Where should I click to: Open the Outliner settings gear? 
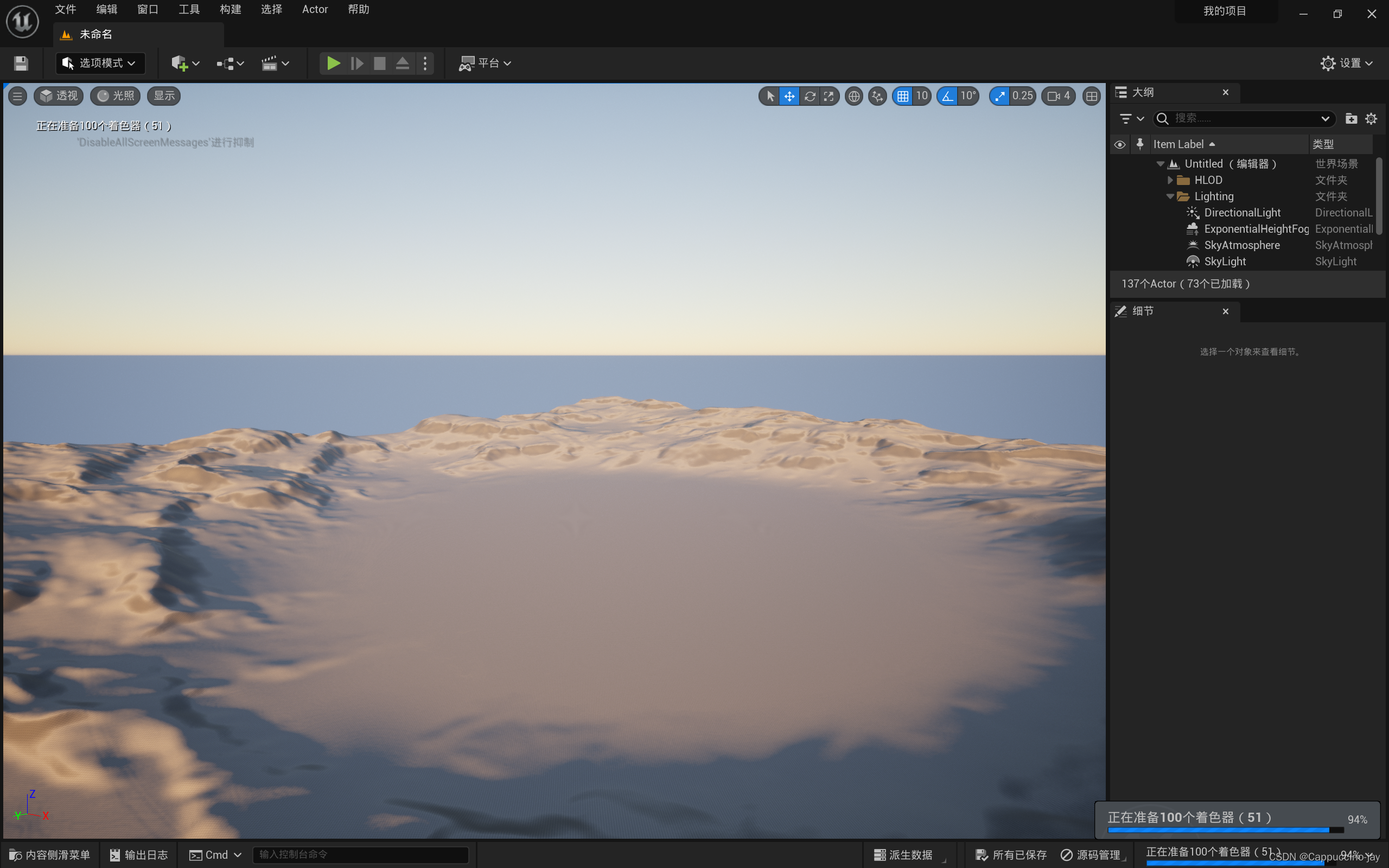1371,118
